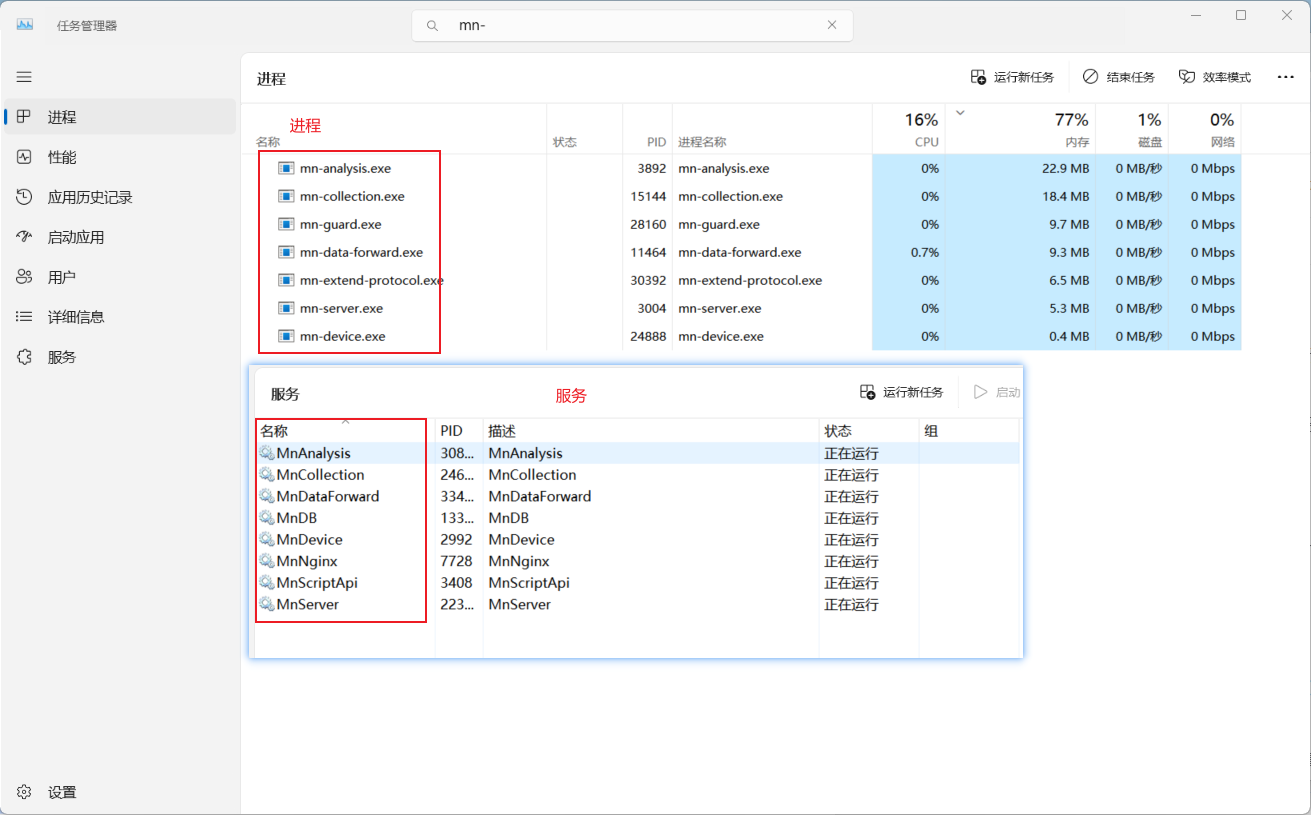Click the Run new task icon button

click(979, 77)
